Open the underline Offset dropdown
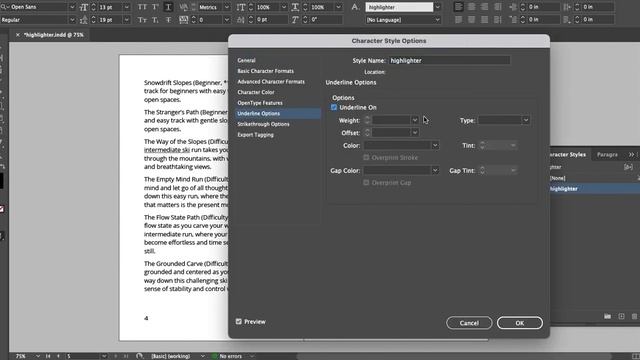 (x=415, y=133)
